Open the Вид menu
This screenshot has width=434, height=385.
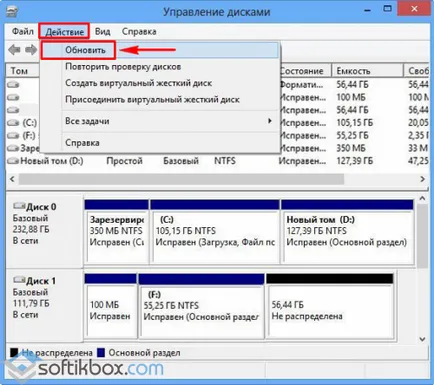[102, 32]
